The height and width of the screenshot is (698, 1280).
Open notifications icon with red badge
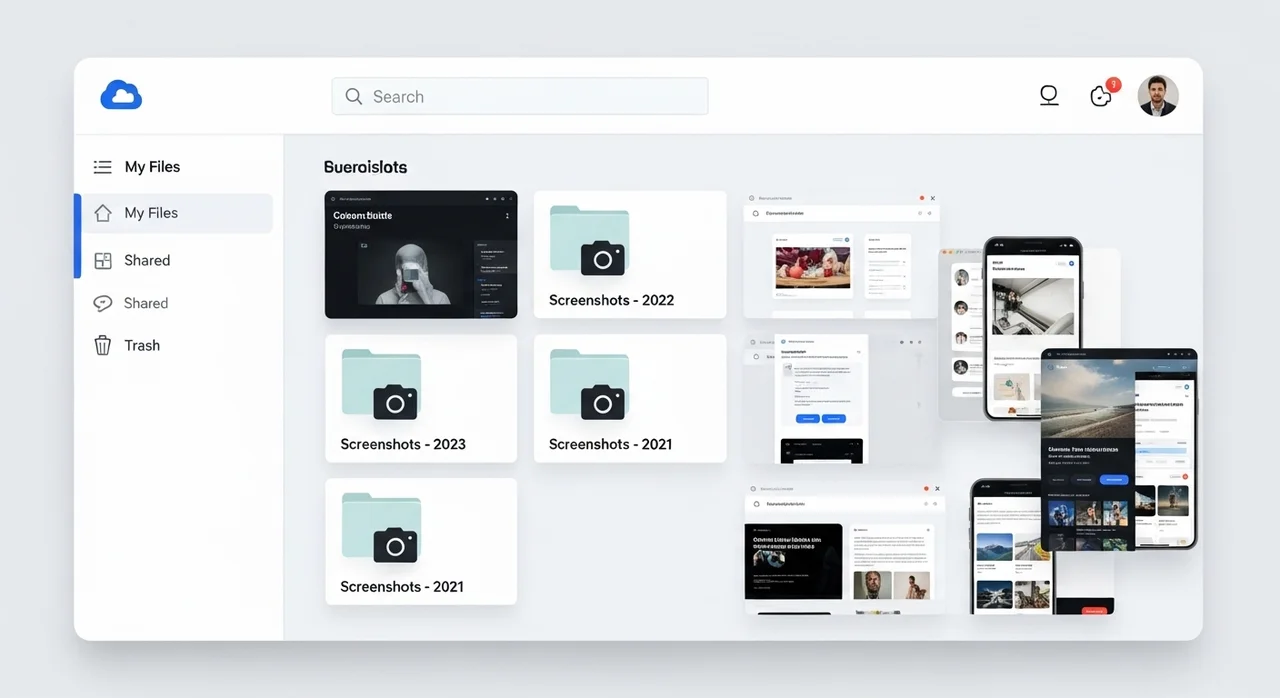[x=1101, y=96]
